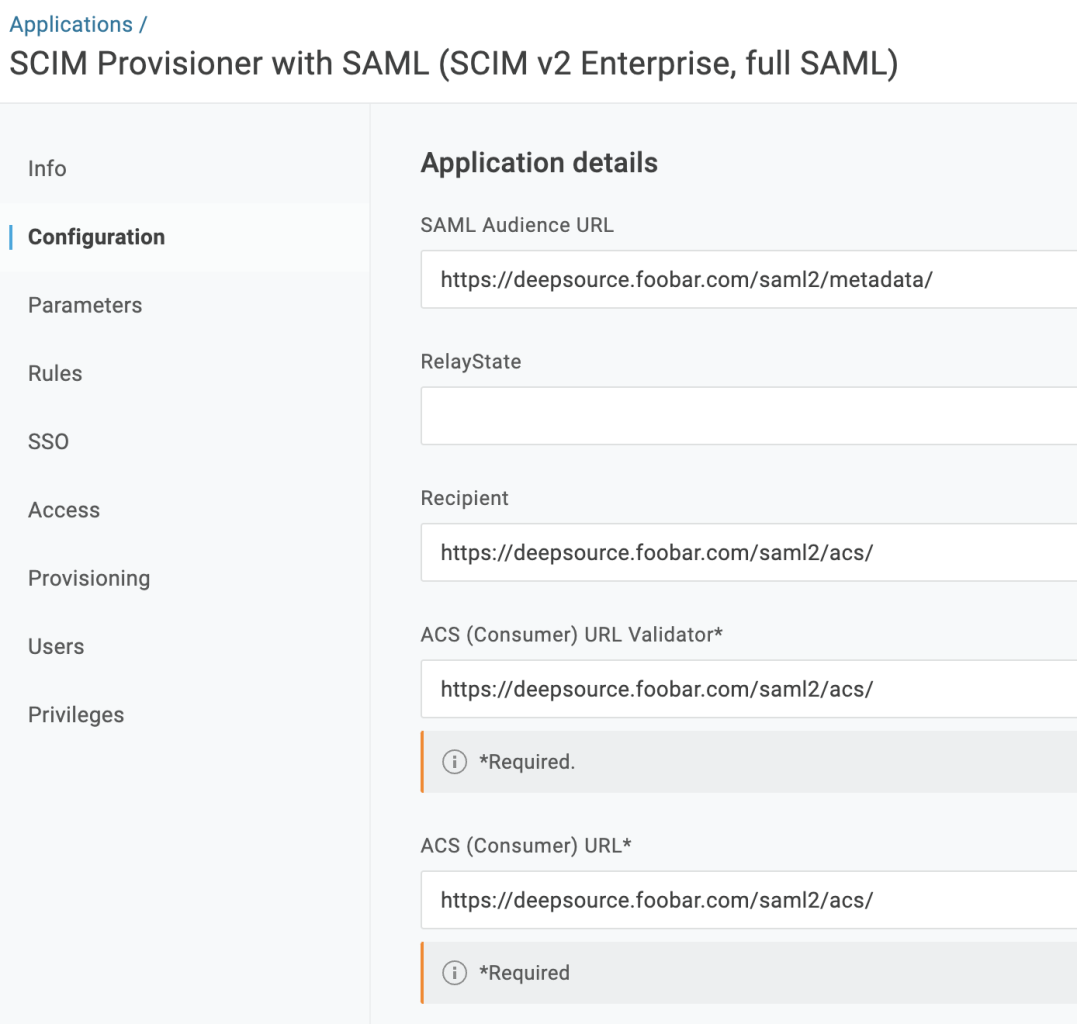Click the info icon beside '*Required.' under URL Validator
Viewport: 1077px width, 1024px height.
pos(454,762)
